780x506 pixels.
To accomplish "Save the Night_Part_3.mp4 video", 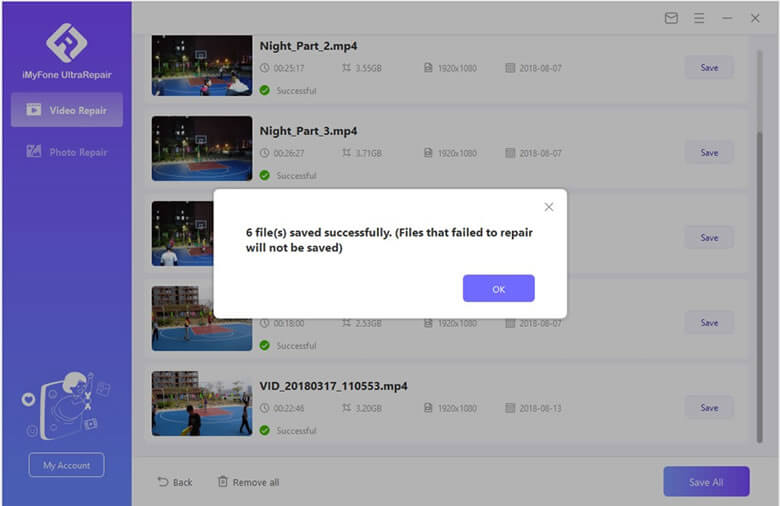I will 709,153.
